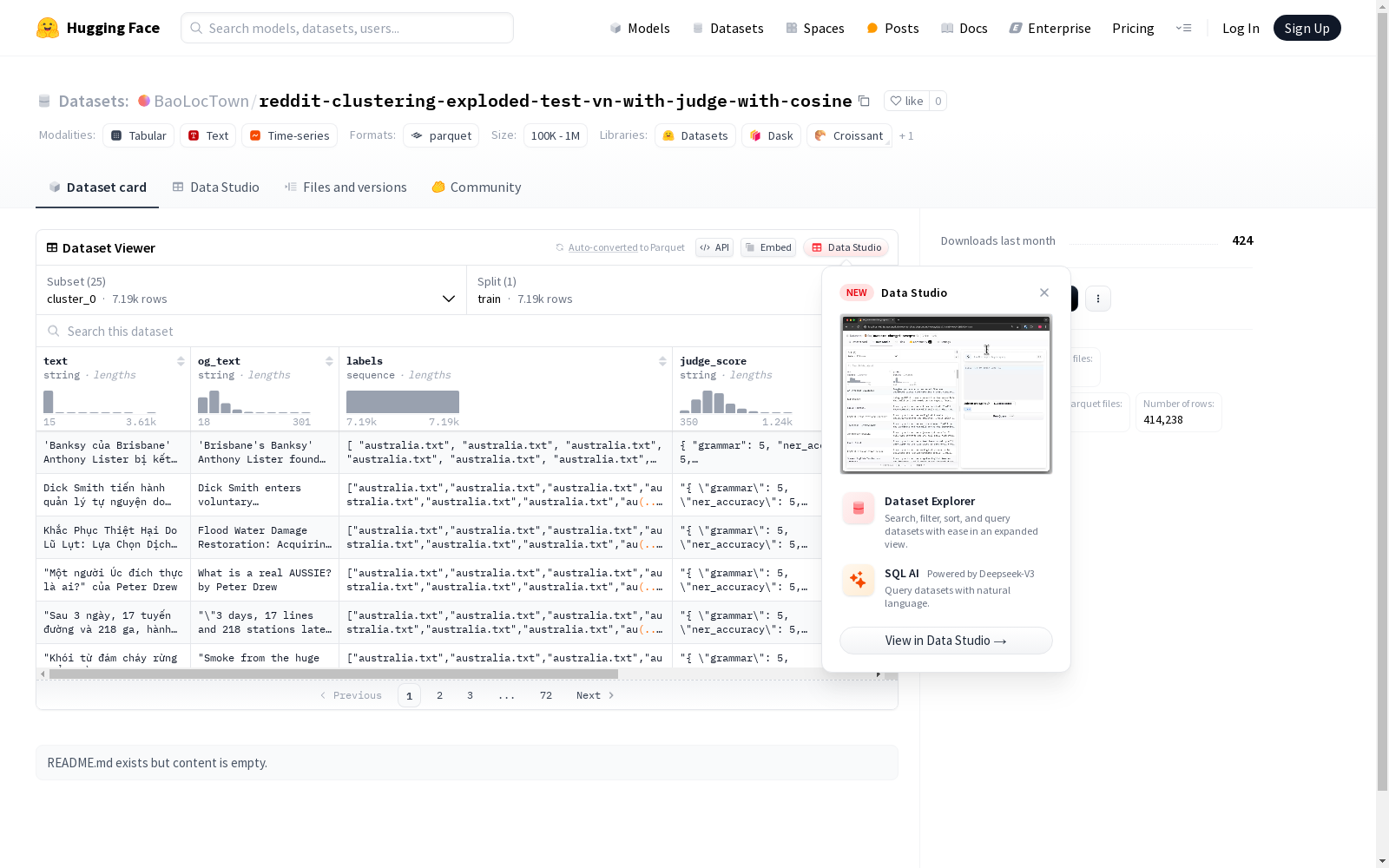The image size is (1389, 868).
Task: Click the Embed button
Action: (768, 247)
